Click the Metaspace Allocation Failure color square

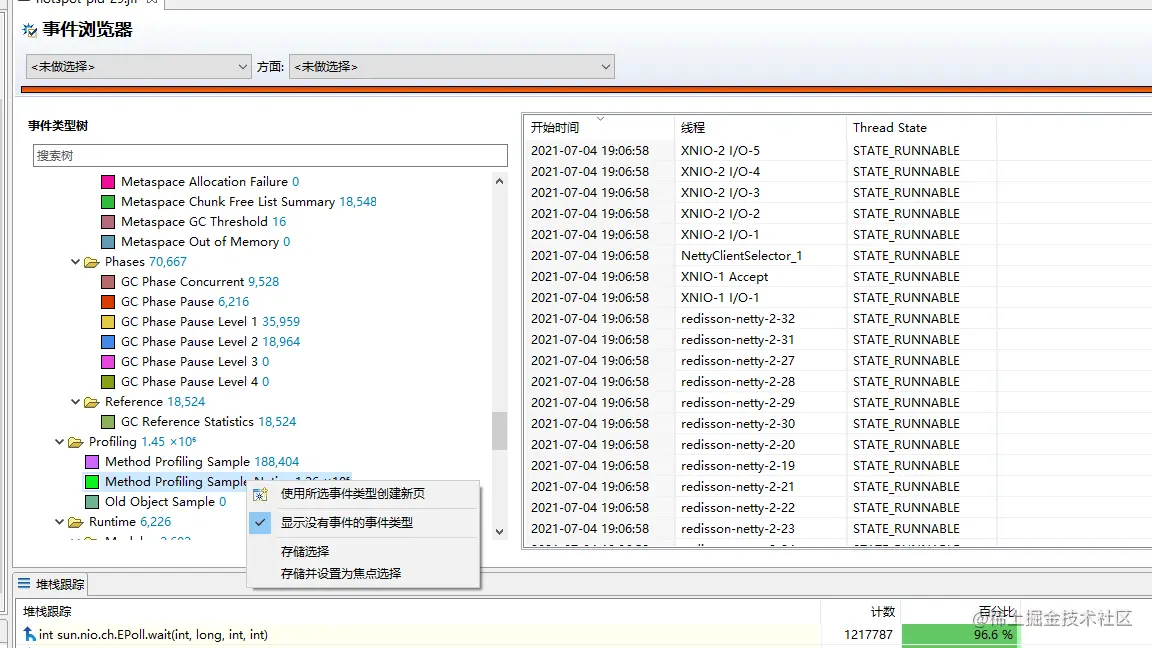[x=108, y=181]
